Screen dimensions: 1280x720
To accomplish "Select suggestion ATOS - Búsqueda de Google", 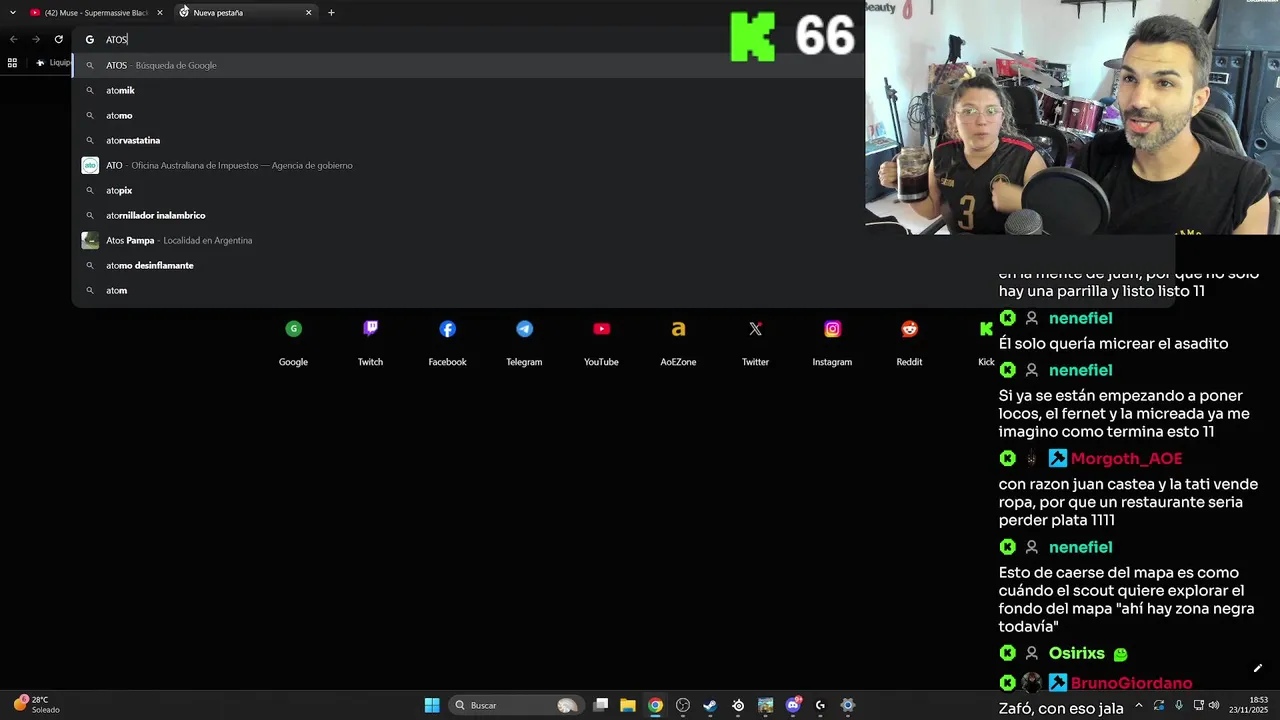I will (x=468, y=65).
